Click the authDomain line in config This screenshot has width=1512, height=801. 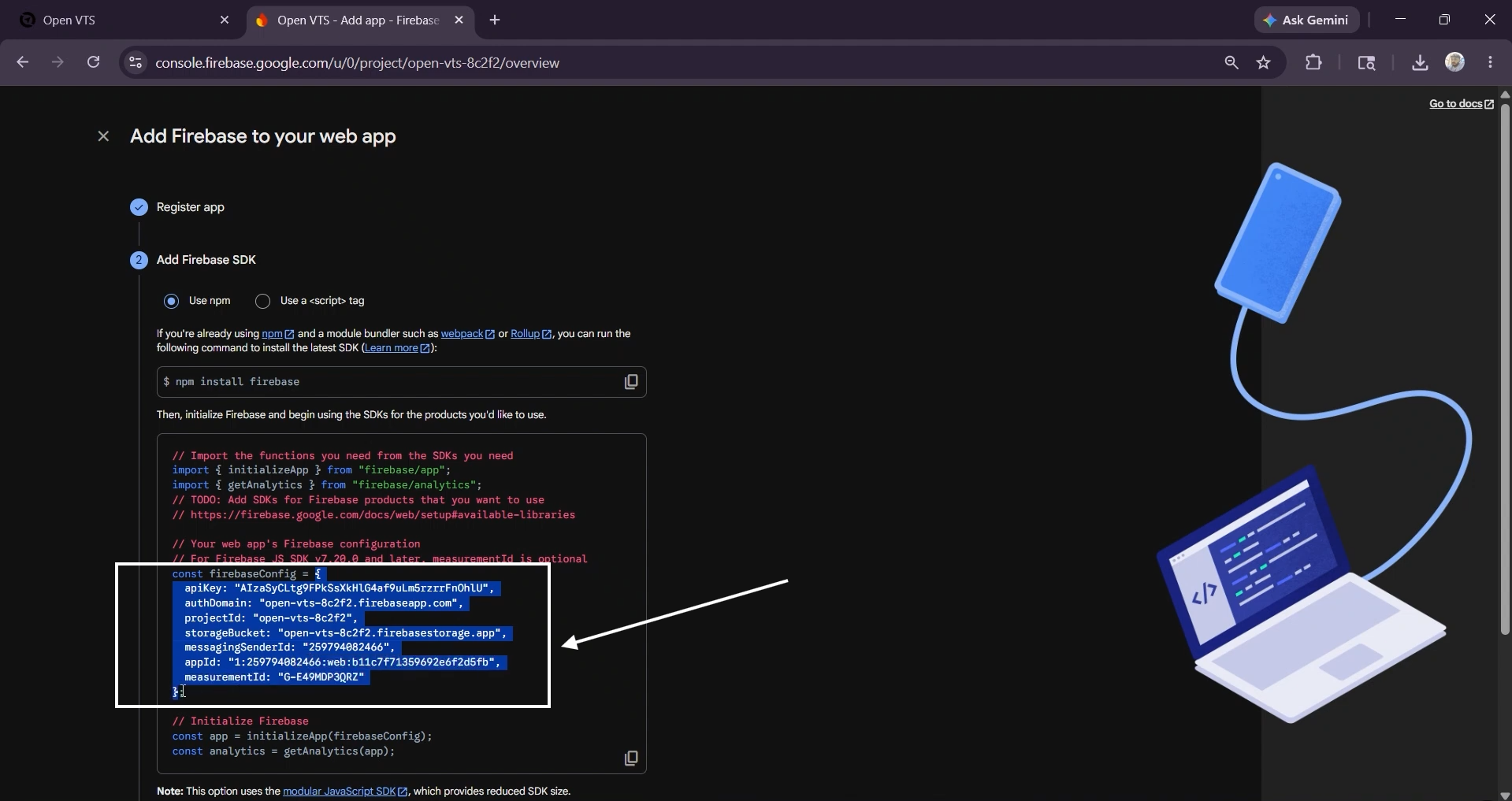click(323, 603)
